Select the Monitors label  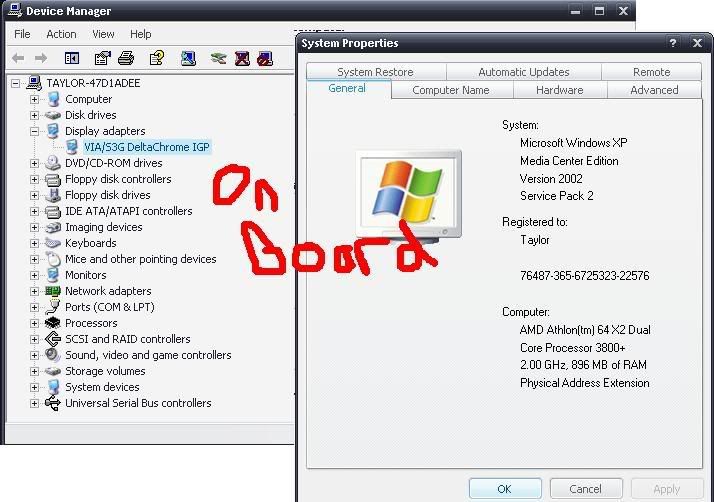[x=86, y=275]
